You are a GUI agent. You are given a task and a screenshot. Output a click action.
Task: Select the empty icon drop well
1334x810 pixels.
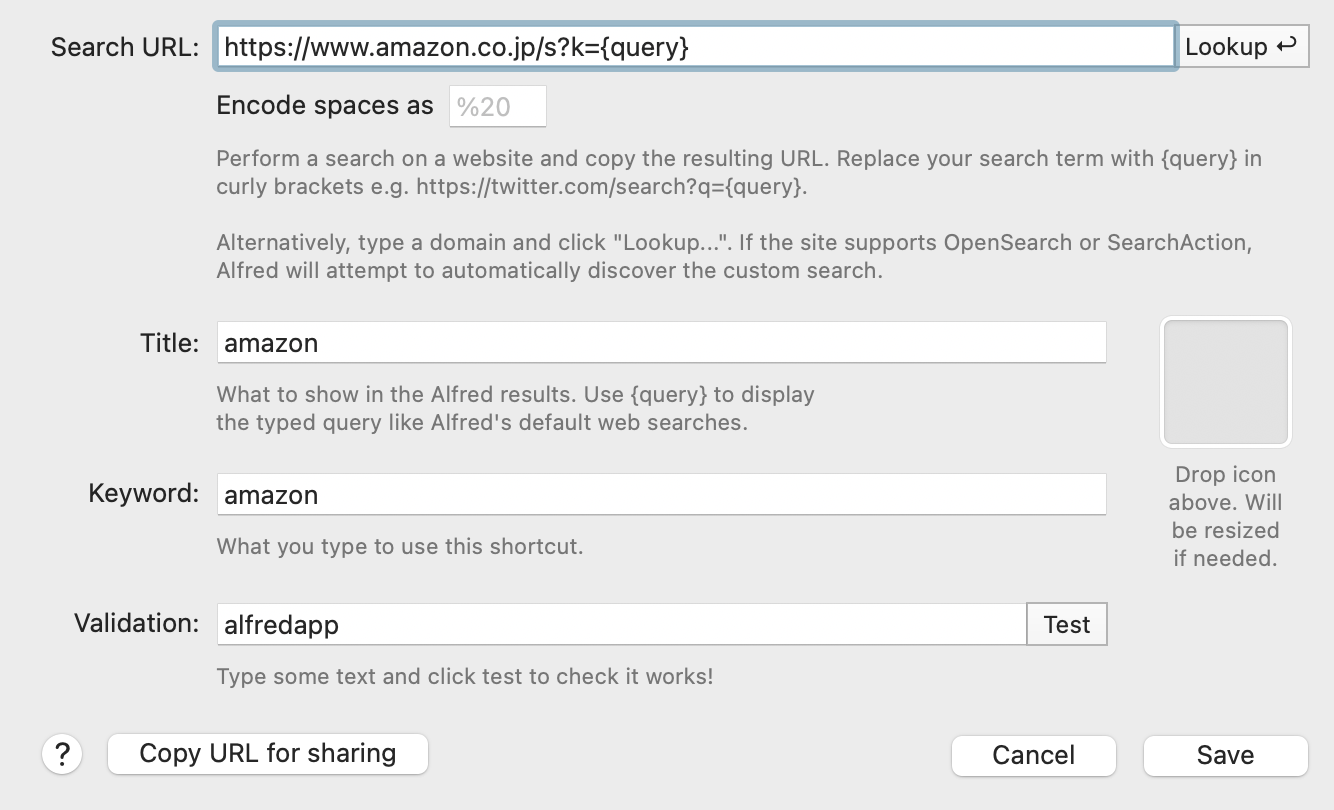click(x=1226, y=382)
